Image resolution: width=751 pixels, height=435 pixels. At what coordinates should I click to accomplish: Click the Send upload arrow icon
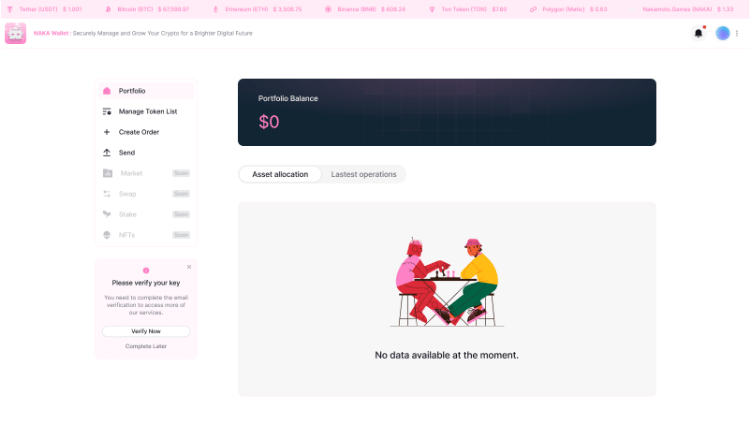[107, 153]
